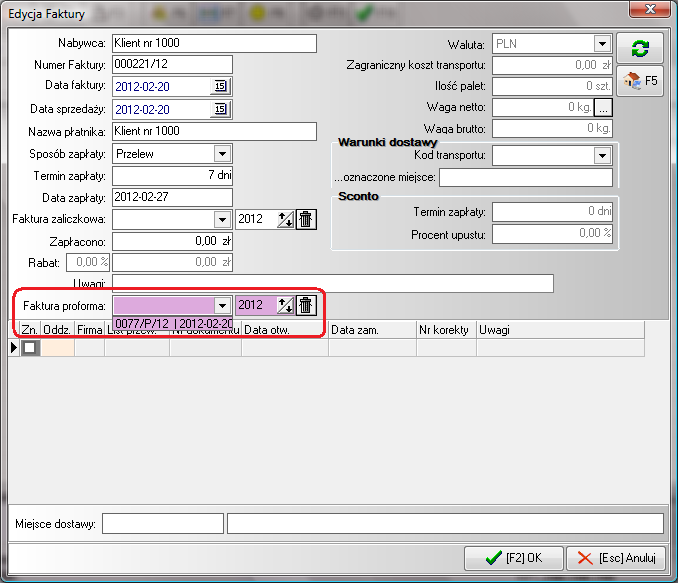Click the Nr korekty column header

click(444, 329)
